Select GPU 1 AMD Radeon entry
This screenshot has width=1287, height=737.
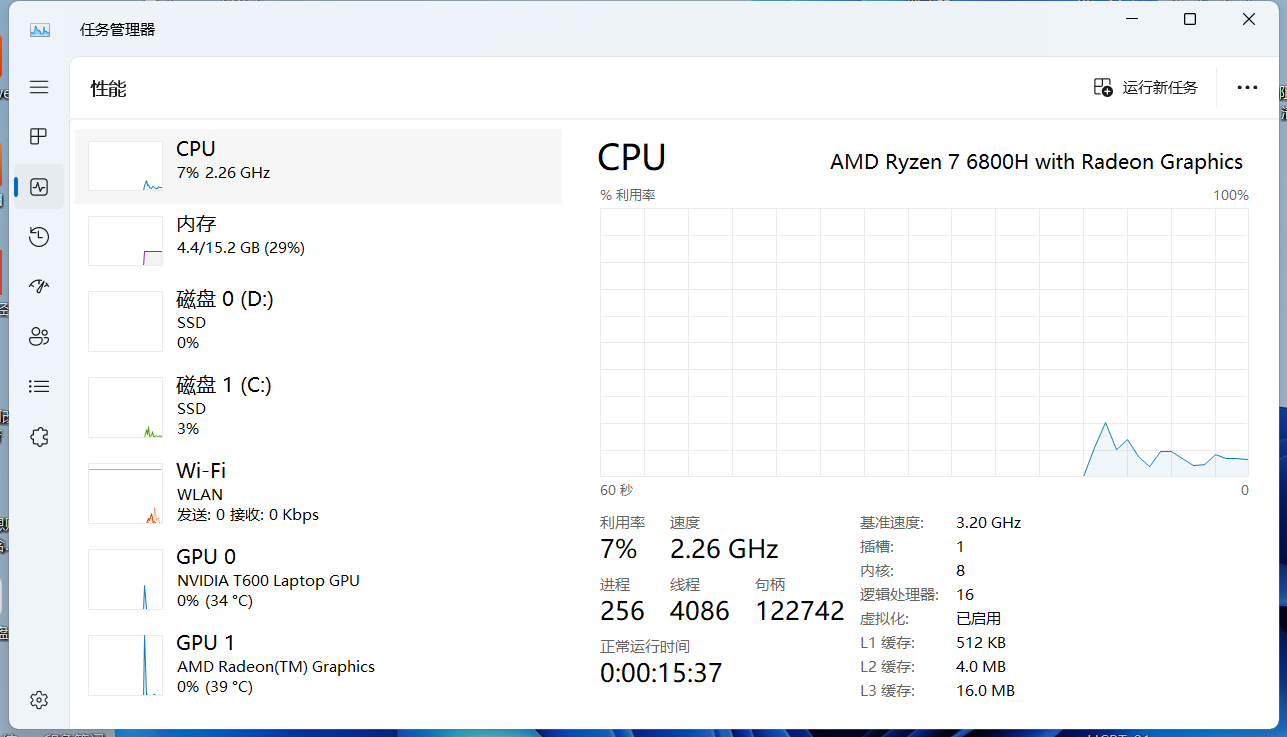click(x=318, y=665)
